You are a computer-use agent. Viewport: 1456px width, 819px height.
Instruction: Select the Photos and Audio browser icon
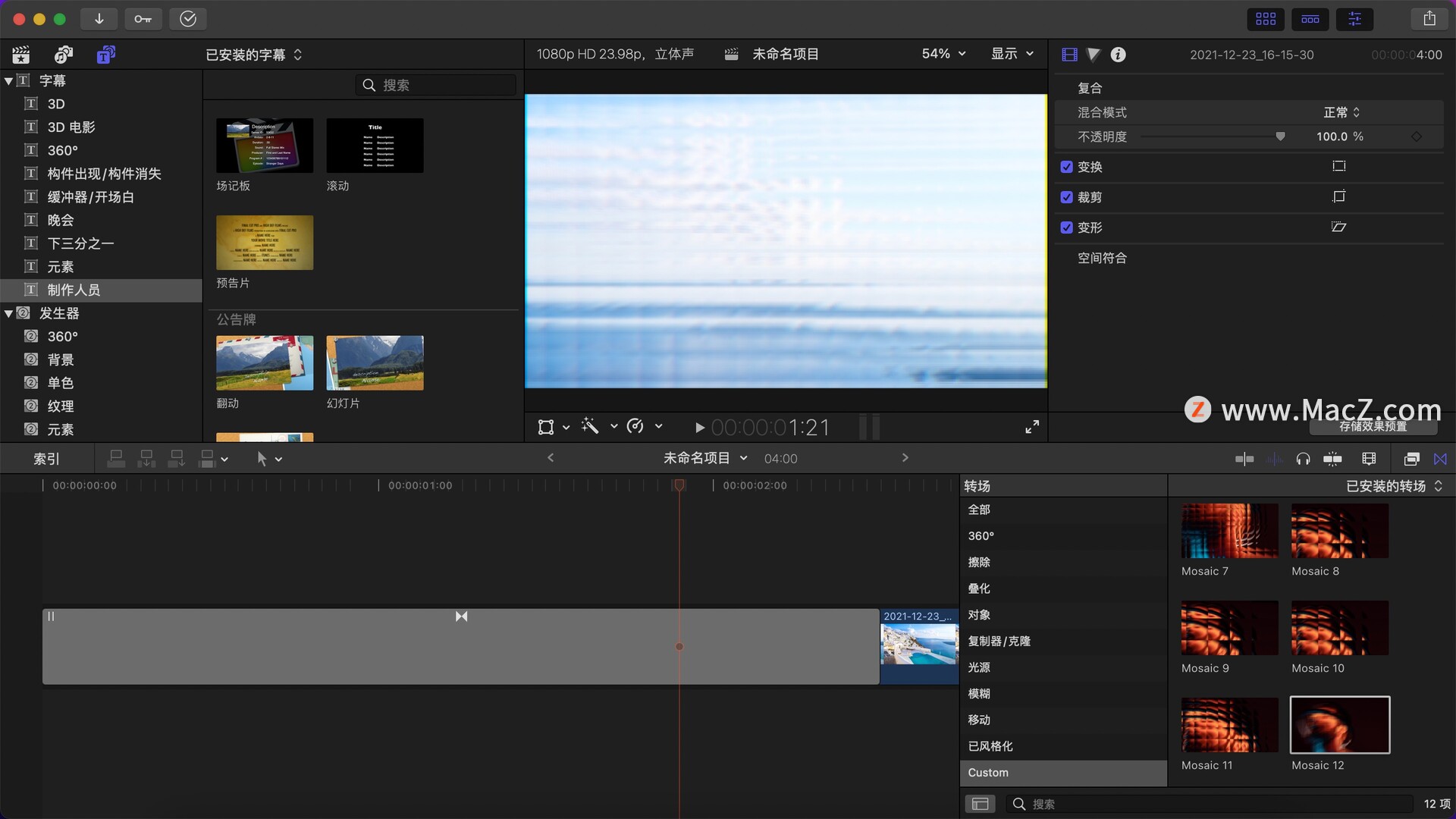(64, 54)
